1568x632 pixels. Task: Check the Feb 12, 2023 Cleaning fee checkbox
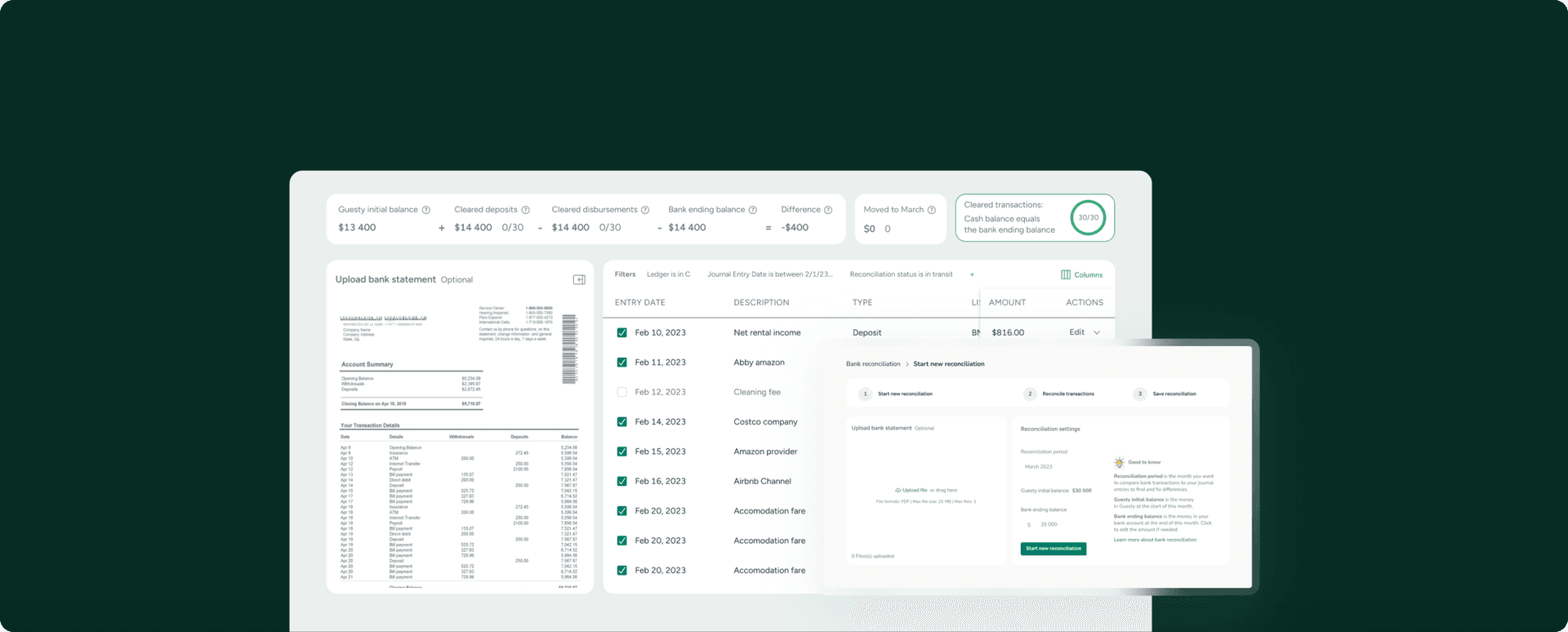click(622, 392)
